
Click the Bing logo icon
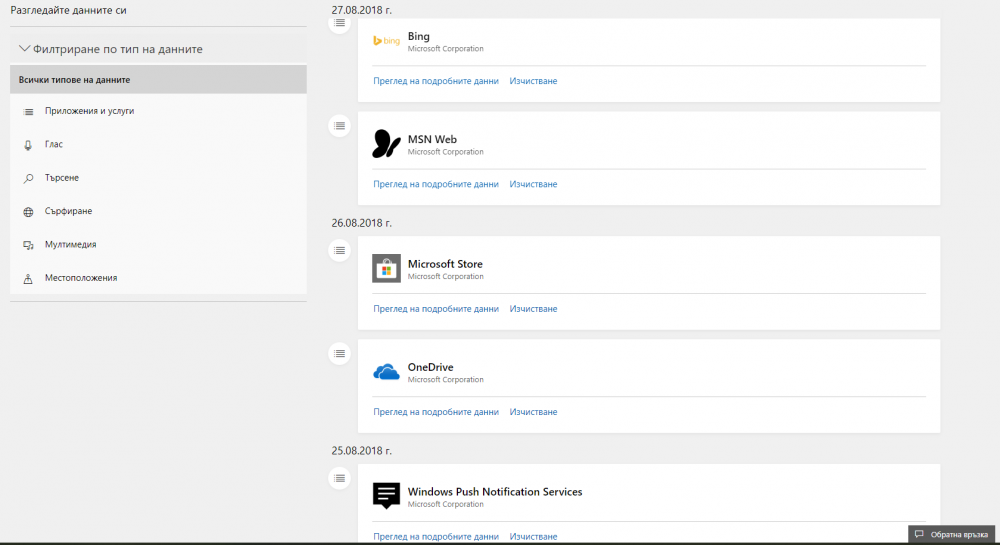386,41
